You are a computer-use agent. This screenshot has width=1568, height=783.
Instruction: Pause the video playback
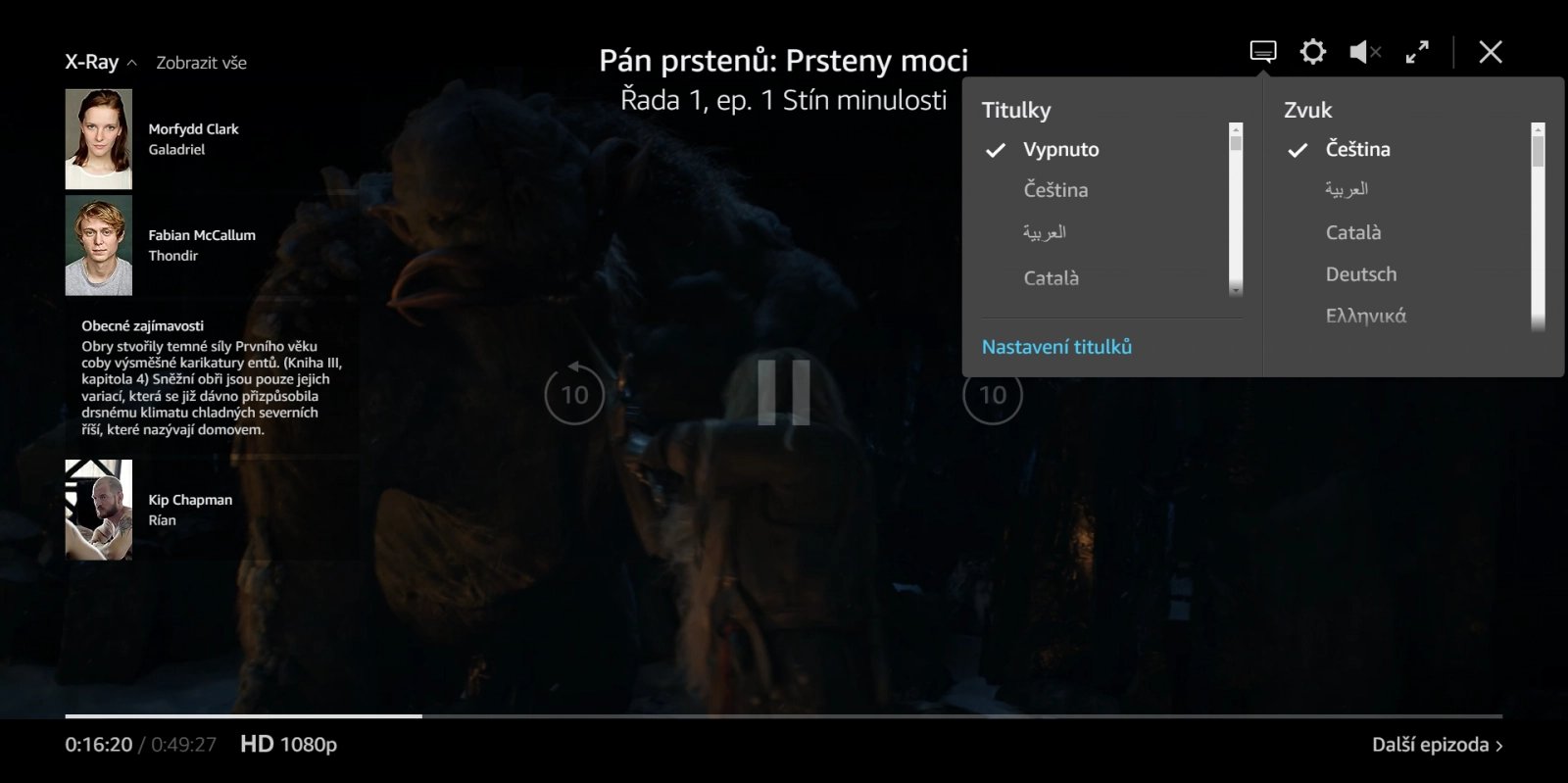(784, 392)
